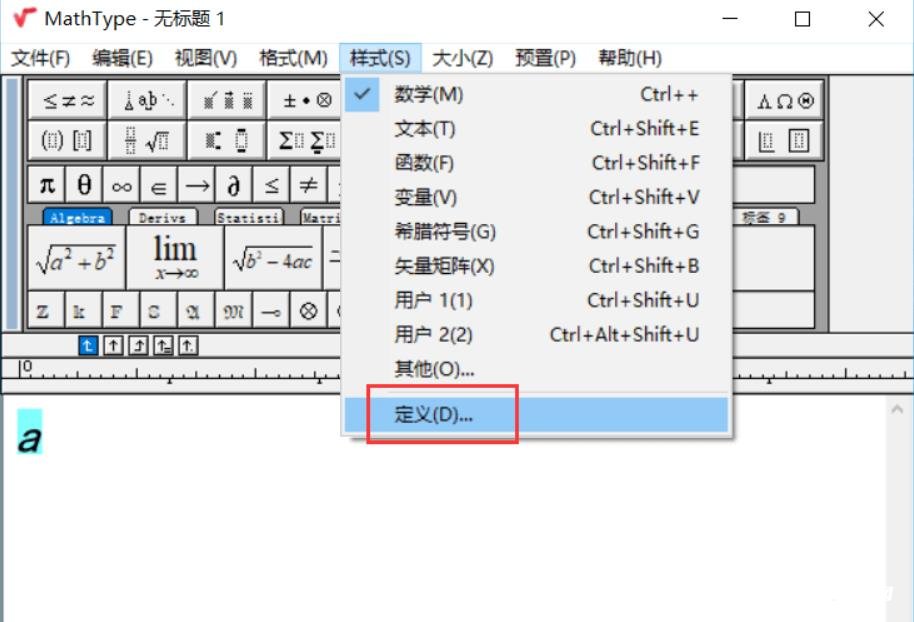914x622 pixels.
Task: Insert the theta symbol
Action: click(x=82, y=184)
